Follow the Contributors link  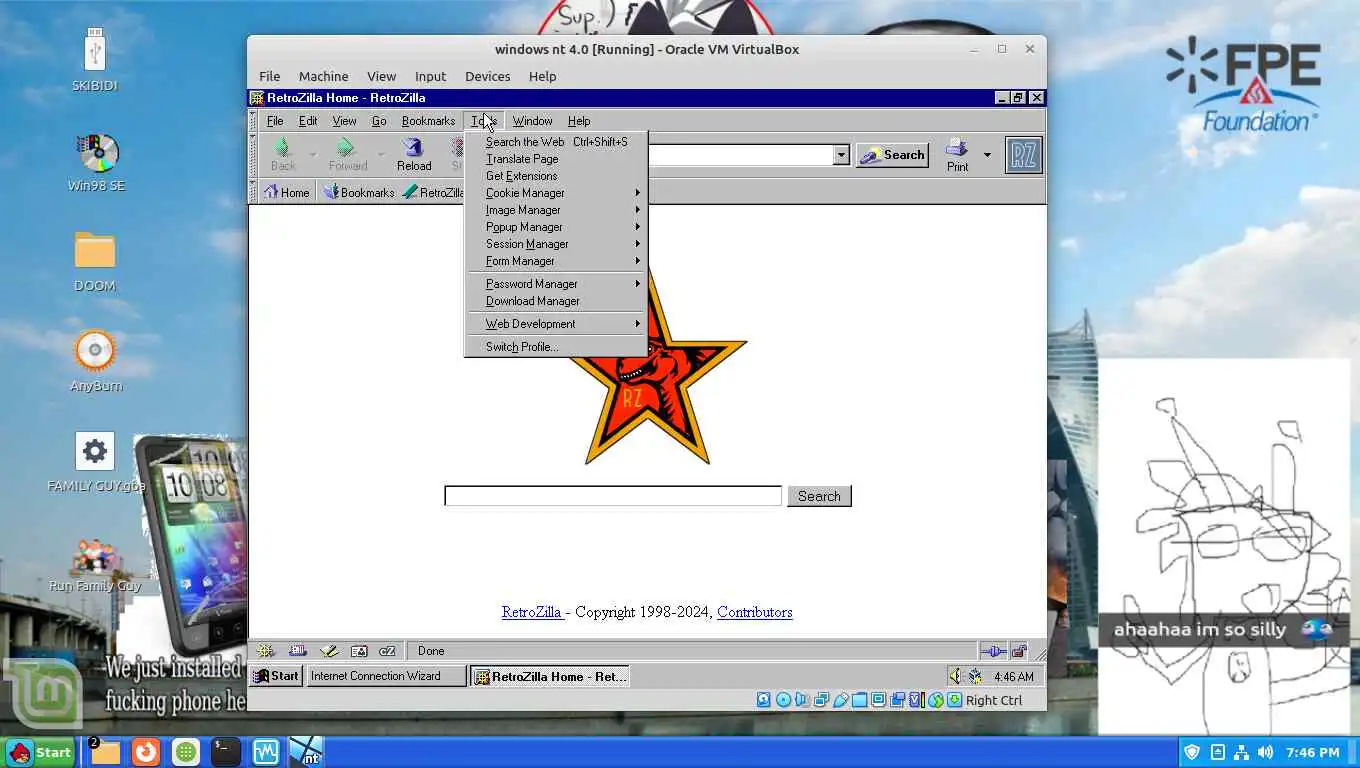click(754, 612)
